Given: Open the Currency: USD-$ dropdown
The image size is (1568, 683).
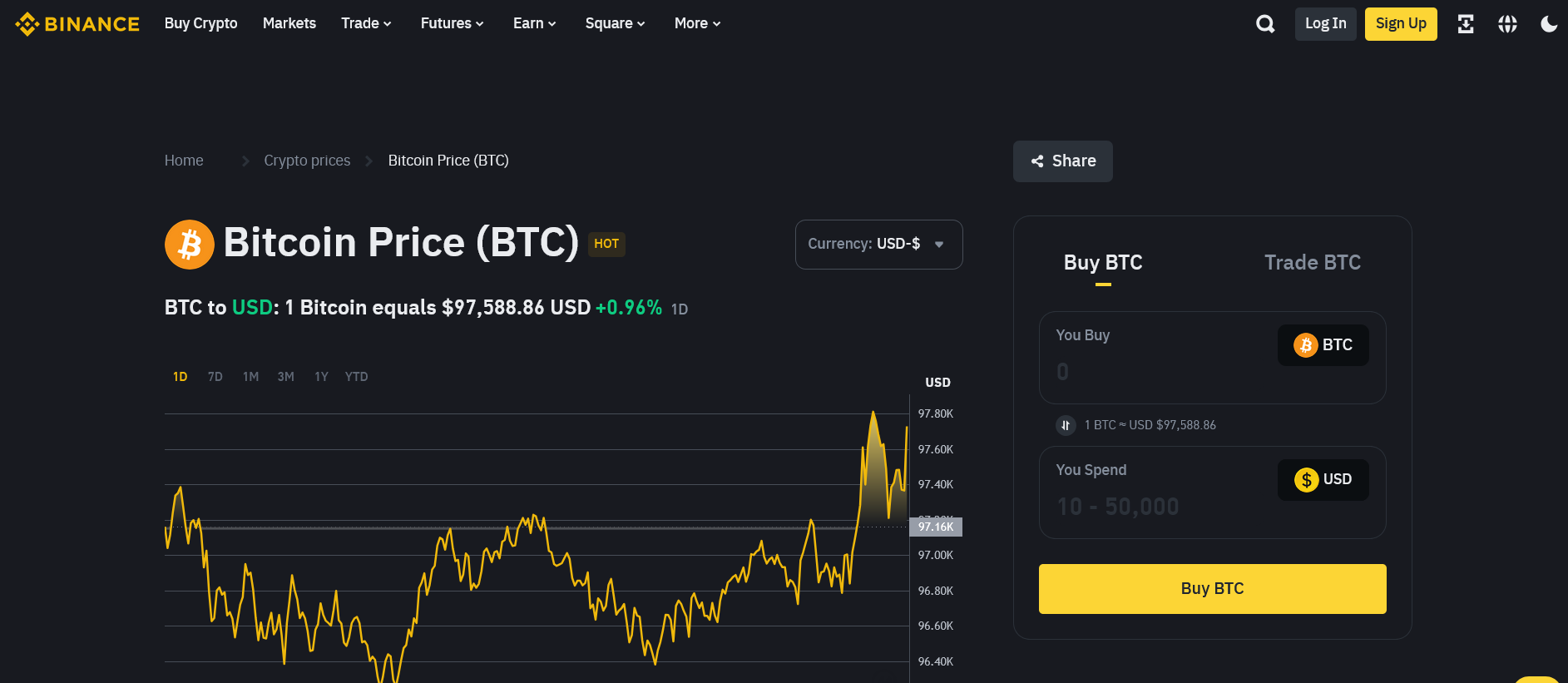Looking at the screenshot, I should pos(878,245).
